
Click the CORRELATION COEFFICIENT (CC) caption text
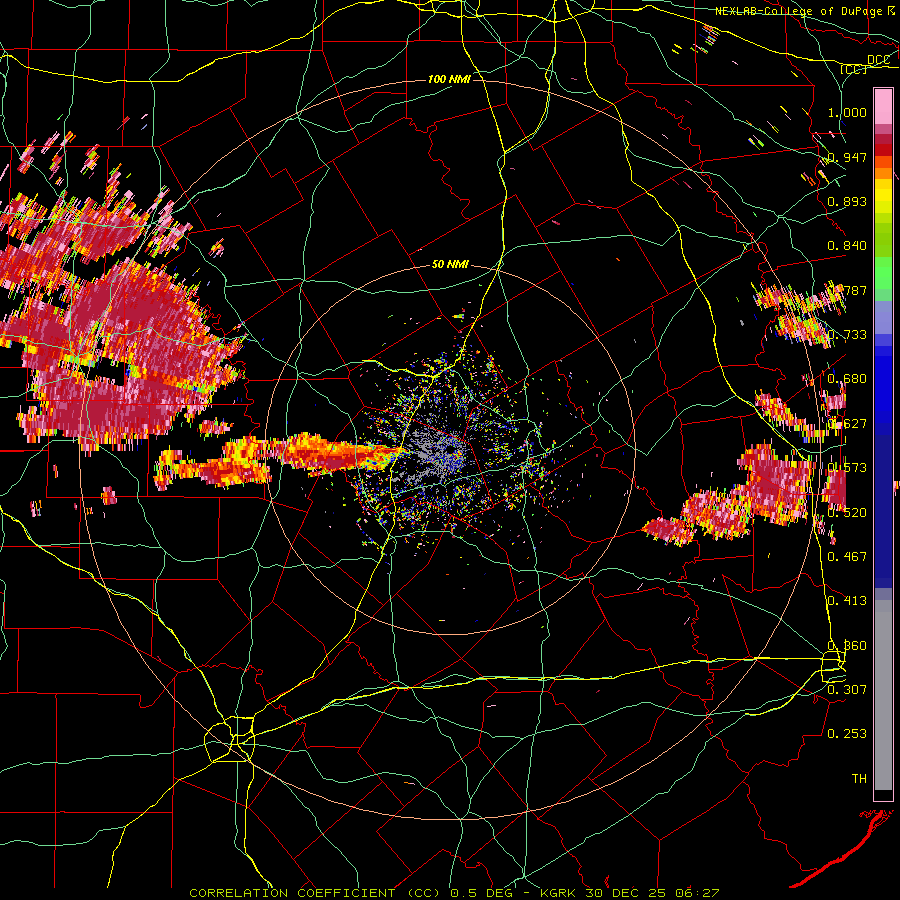[x=314, y=893]
